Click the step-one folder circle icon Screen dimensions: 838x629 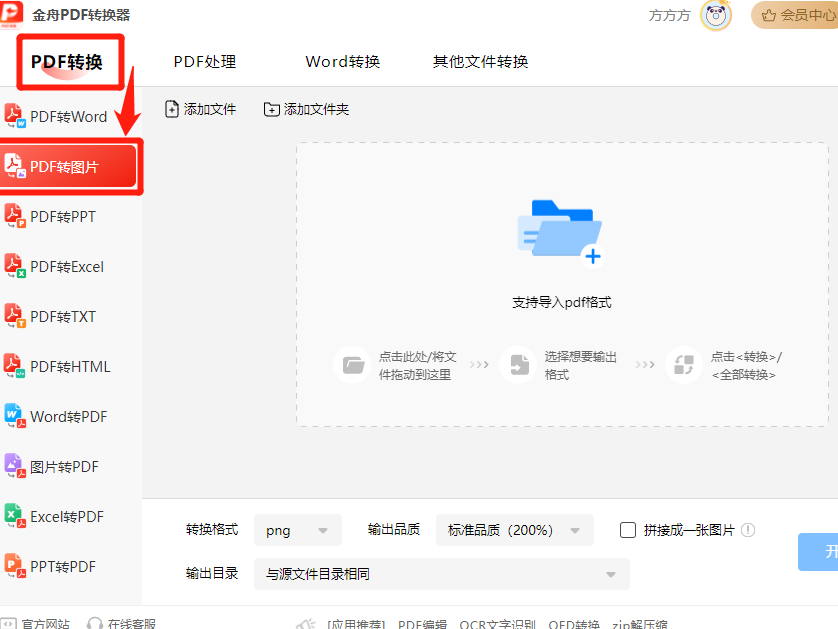pyautogui.click(x=352, y=365)
